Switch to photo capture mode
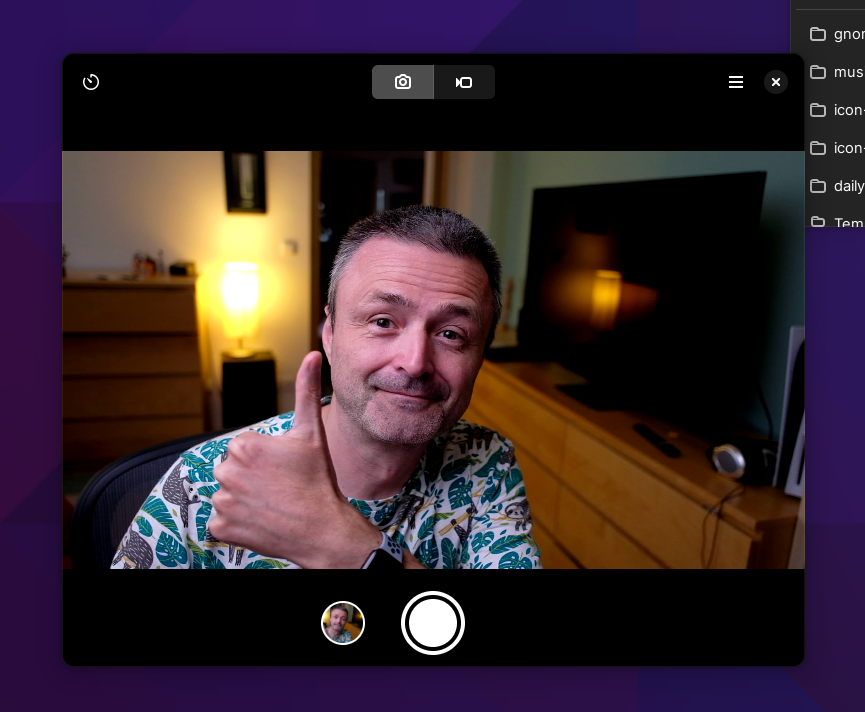 pos(403,82)
